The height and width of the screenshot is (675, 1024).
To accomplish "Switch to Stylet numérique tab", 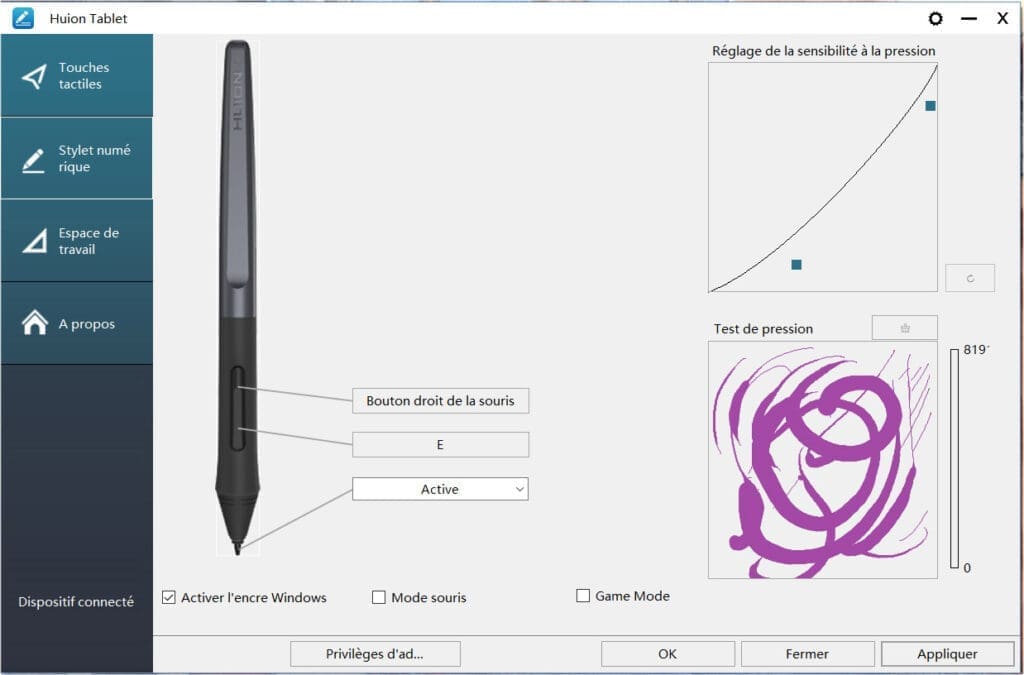I will [x=77, y=159].
